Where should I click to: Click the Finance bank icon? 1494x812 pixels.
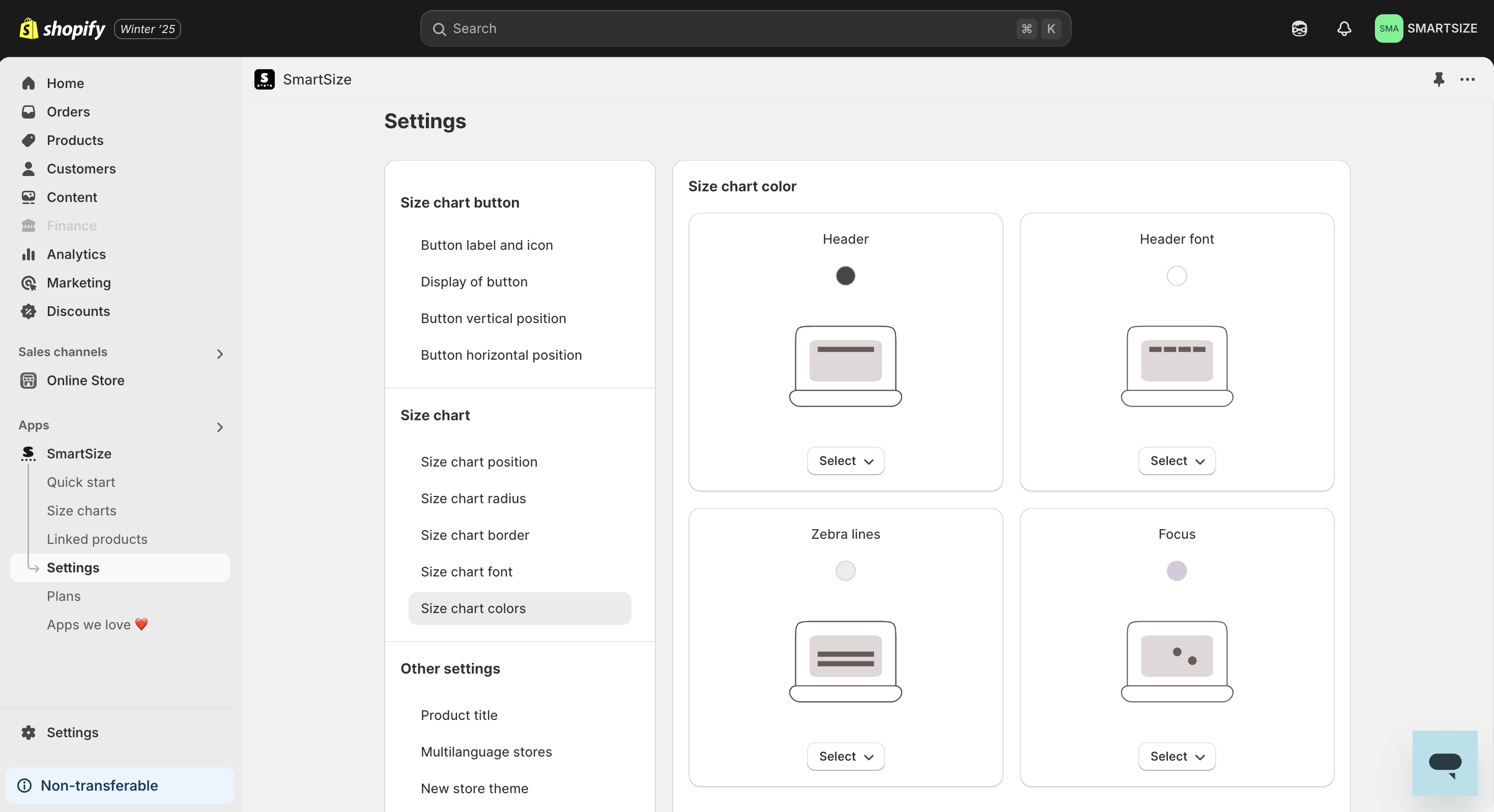pyautogui.click(x=28, y=225)
